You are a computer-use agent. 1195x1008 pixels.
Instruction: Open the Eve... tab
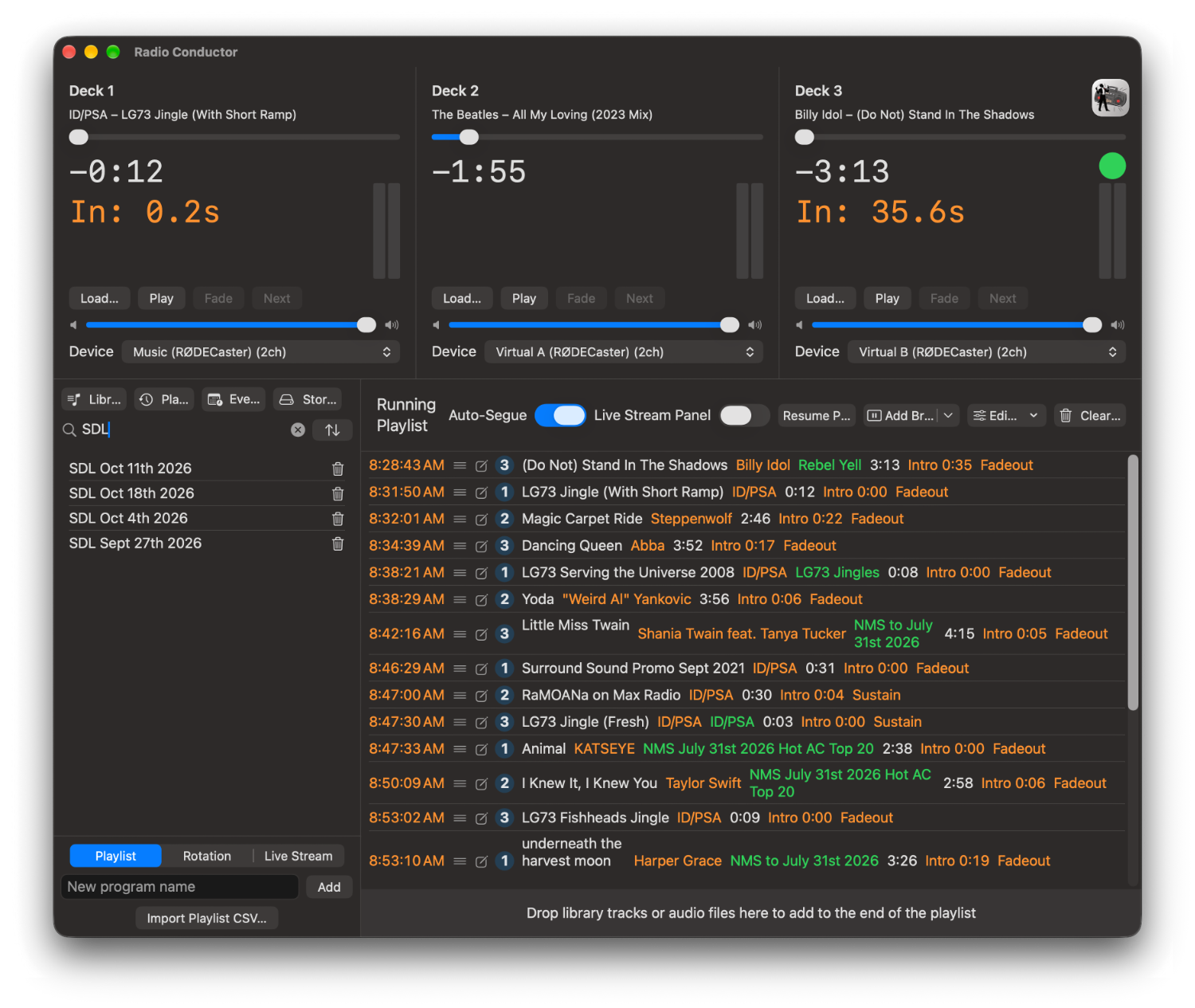point(234,399)
